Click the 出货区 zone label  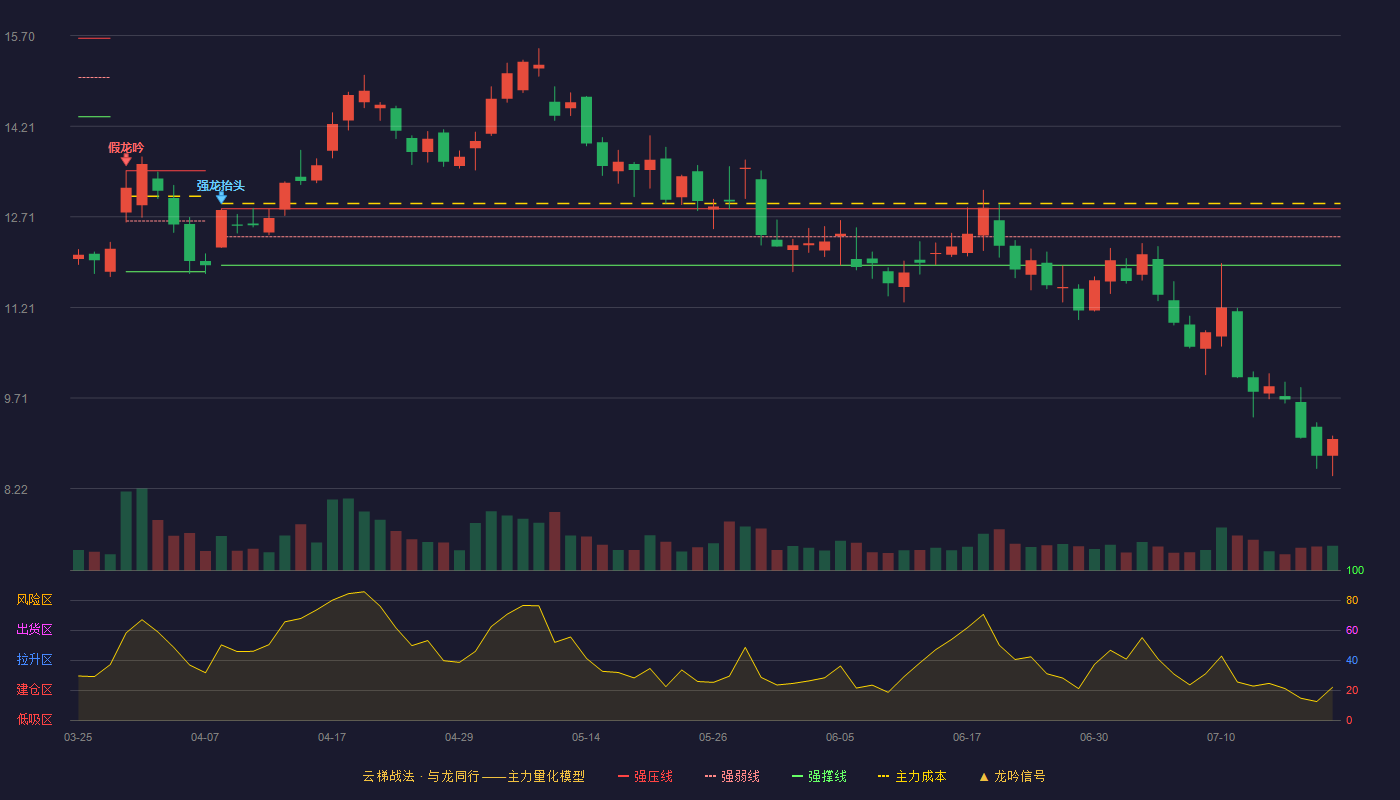pos(34,630)
